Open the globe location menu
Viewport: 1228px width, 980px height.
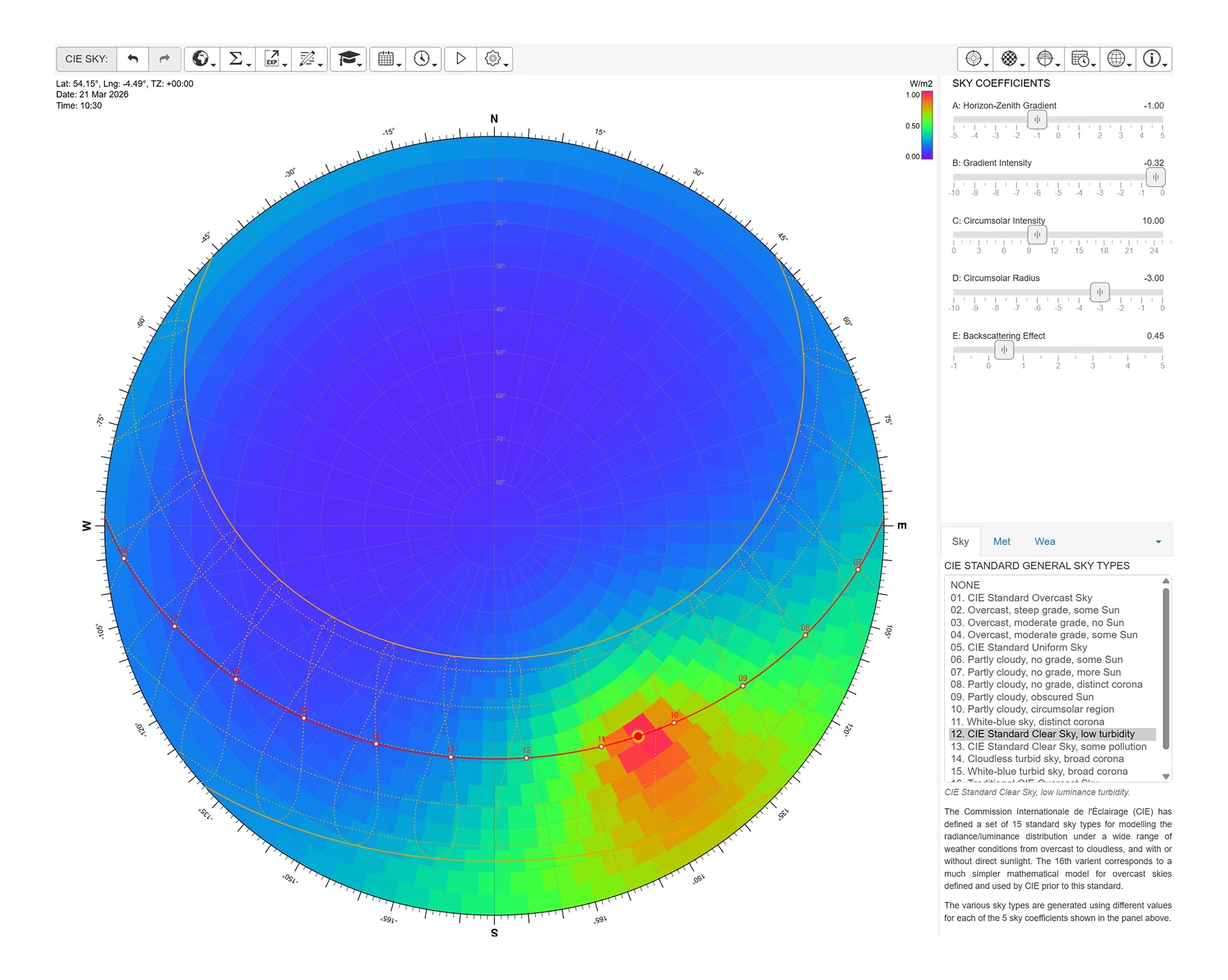coord(203,59)
